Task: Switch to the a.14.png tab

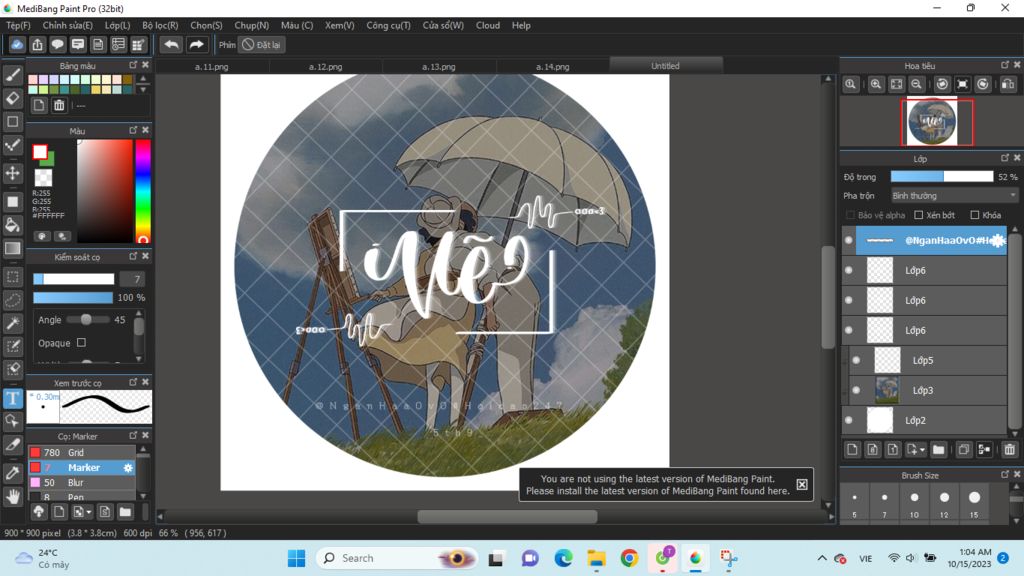Action: click(552, 66)
